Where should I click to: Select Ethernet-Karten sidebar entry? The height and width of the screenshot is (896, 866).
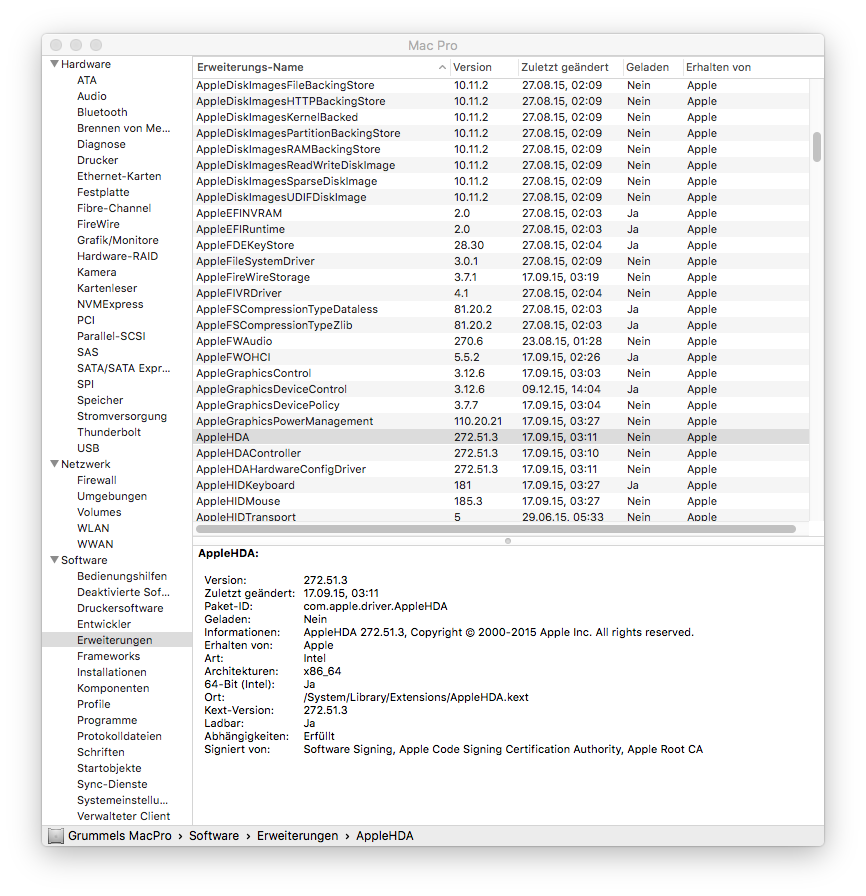(x=119, y=176)
